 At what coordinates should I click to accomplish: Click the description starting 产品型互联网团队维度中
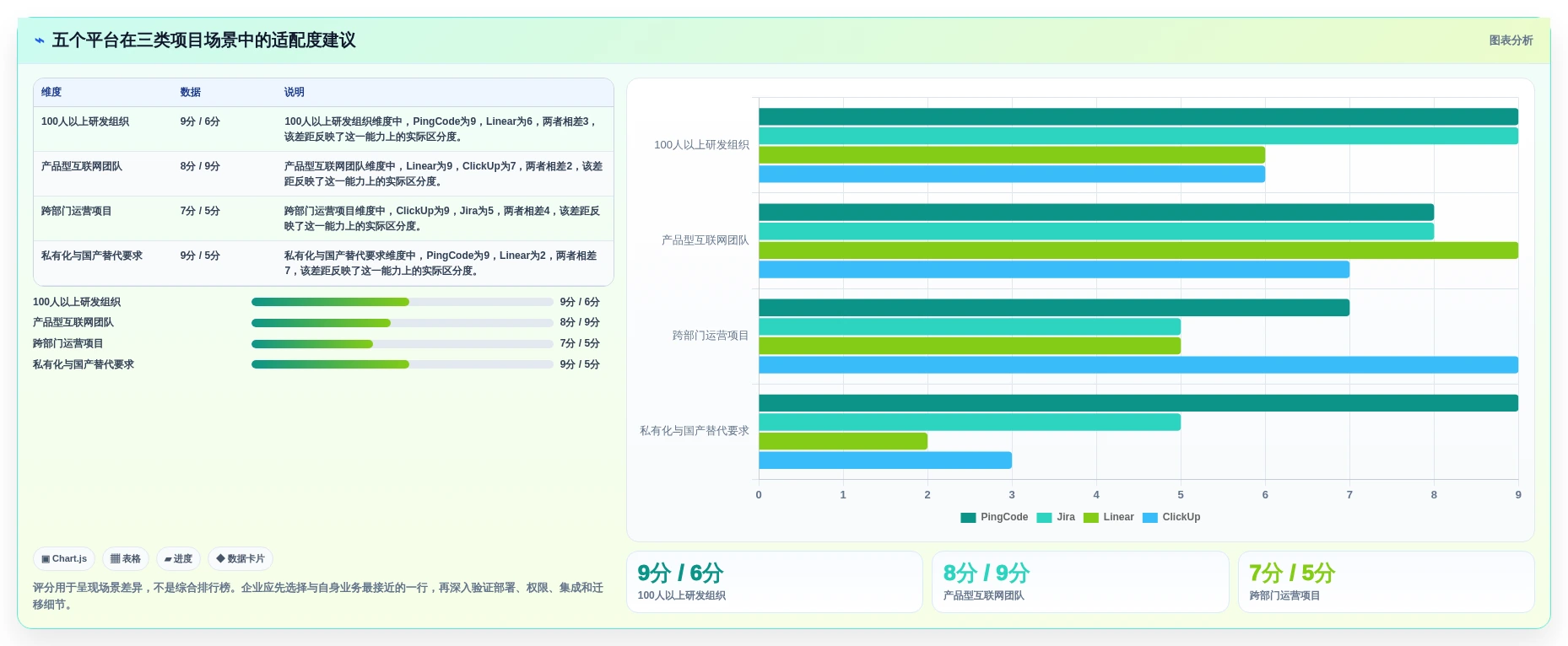coord(443,174)
